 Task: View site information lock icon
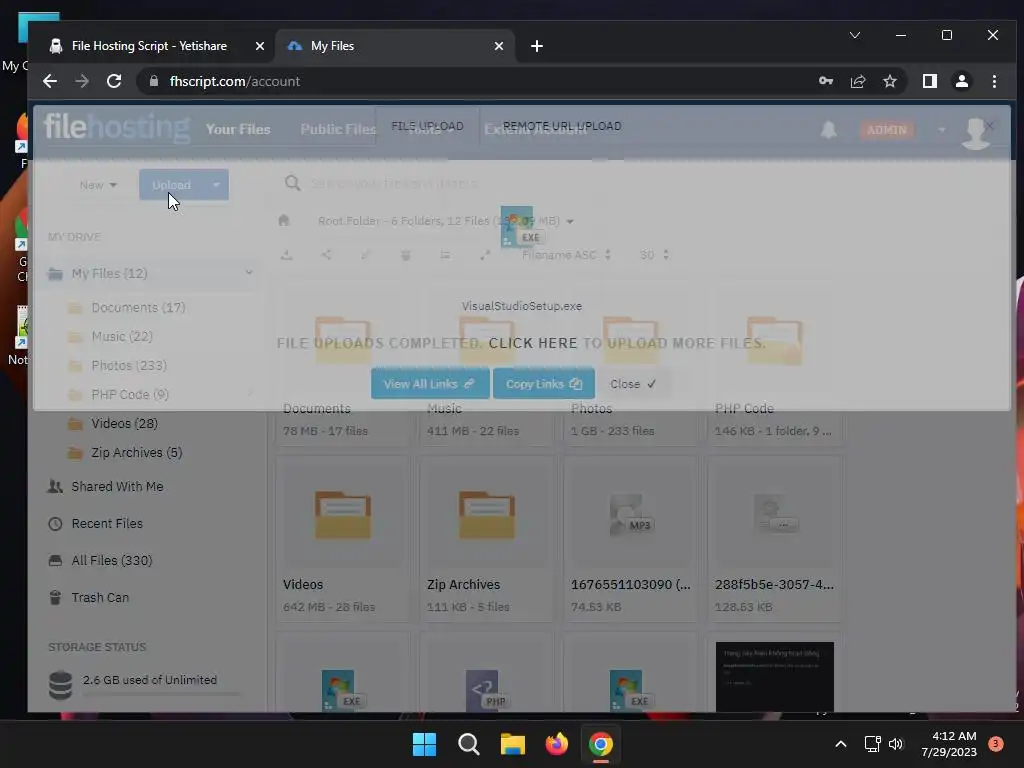(154, 81)
